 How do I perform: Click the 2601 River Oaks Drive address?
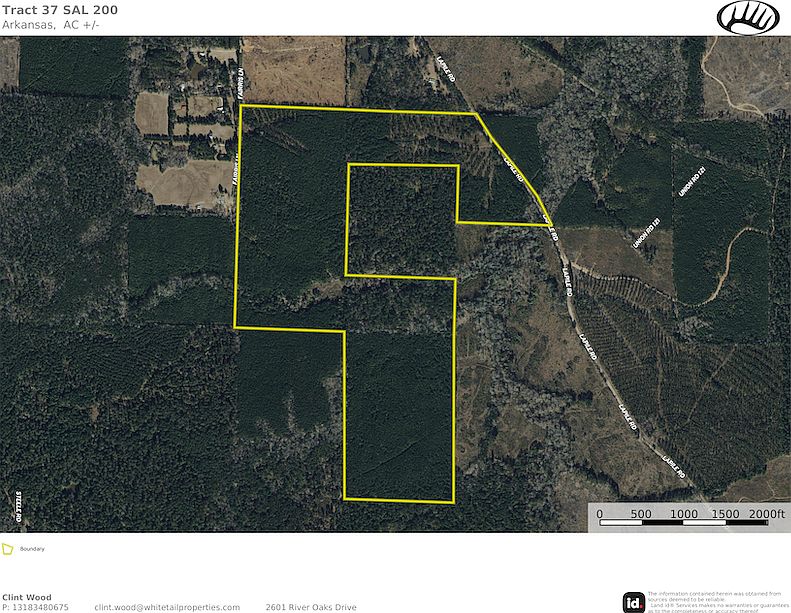click(311, 607)
